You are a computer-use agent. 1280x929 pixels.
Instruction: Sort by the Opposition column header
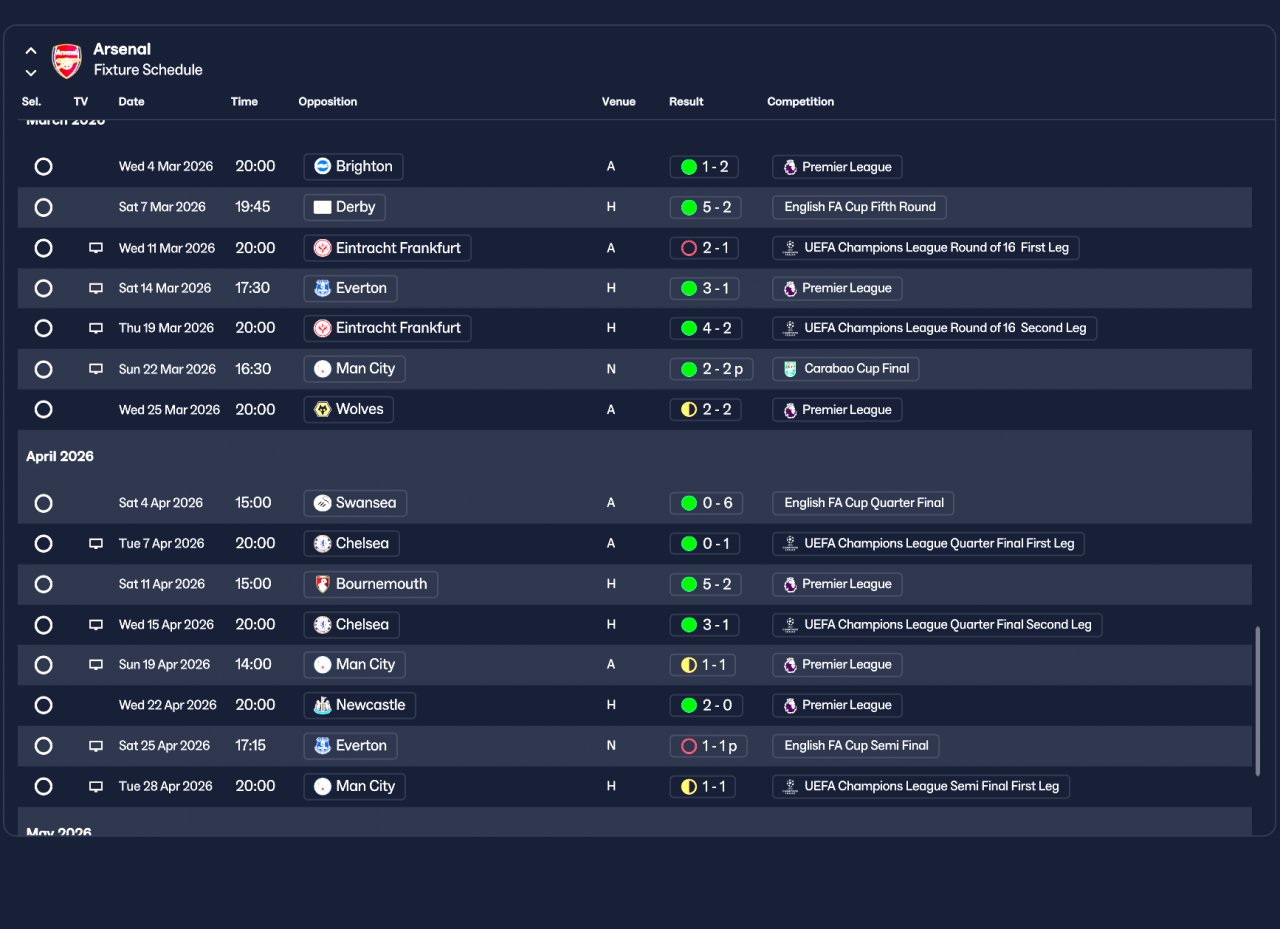click(328, 102)
